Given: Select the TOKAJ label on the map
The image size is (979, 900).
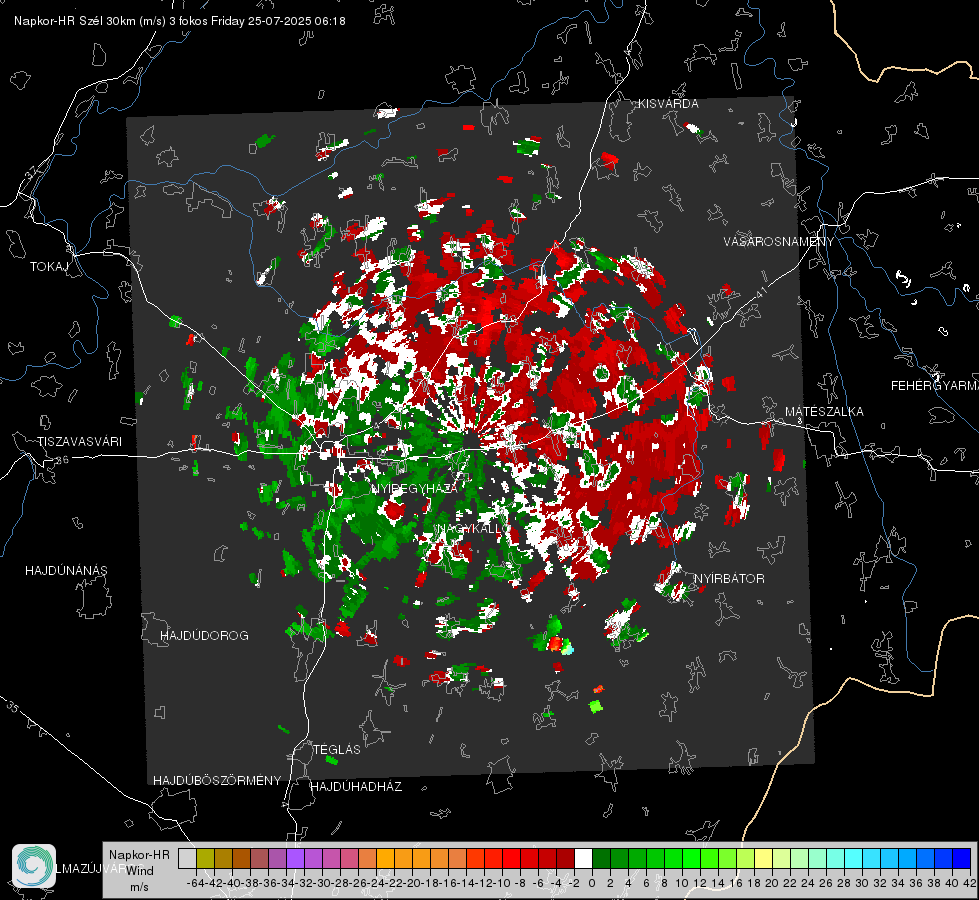Looking at the screenshot, I should (x=49, y=267).
